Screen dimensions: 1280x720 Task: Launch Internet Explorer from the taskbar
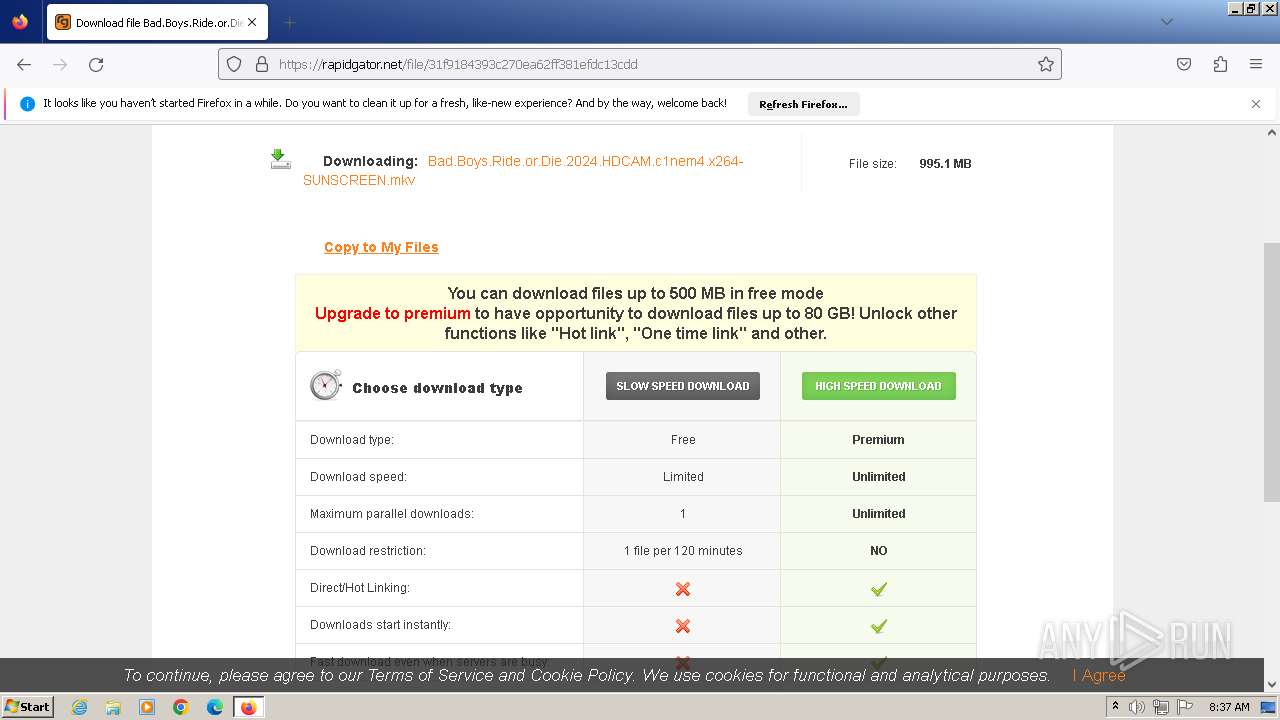point(79,707)
